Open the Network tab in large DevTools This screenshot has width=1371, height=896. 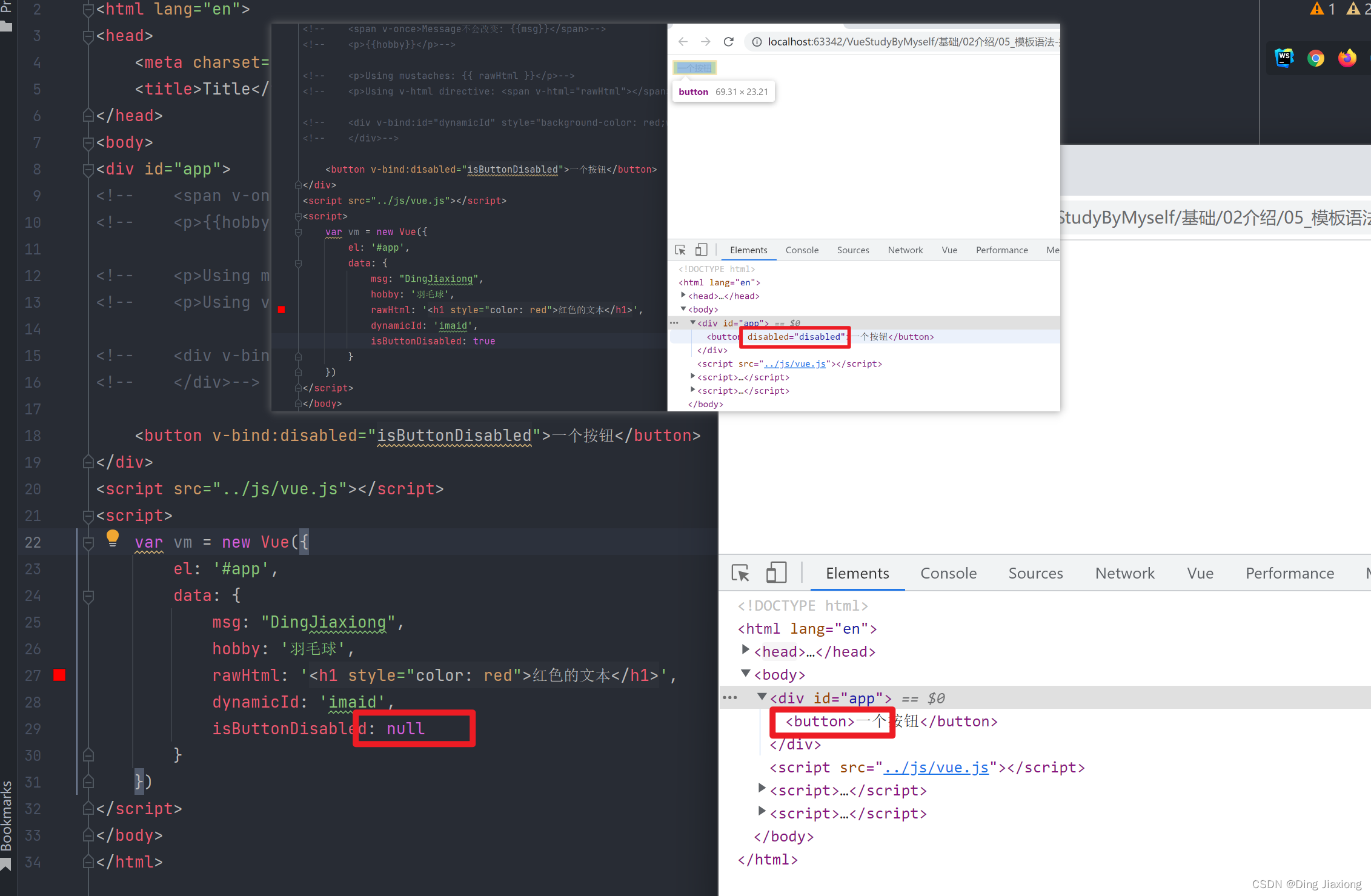tap(1125, 573)
